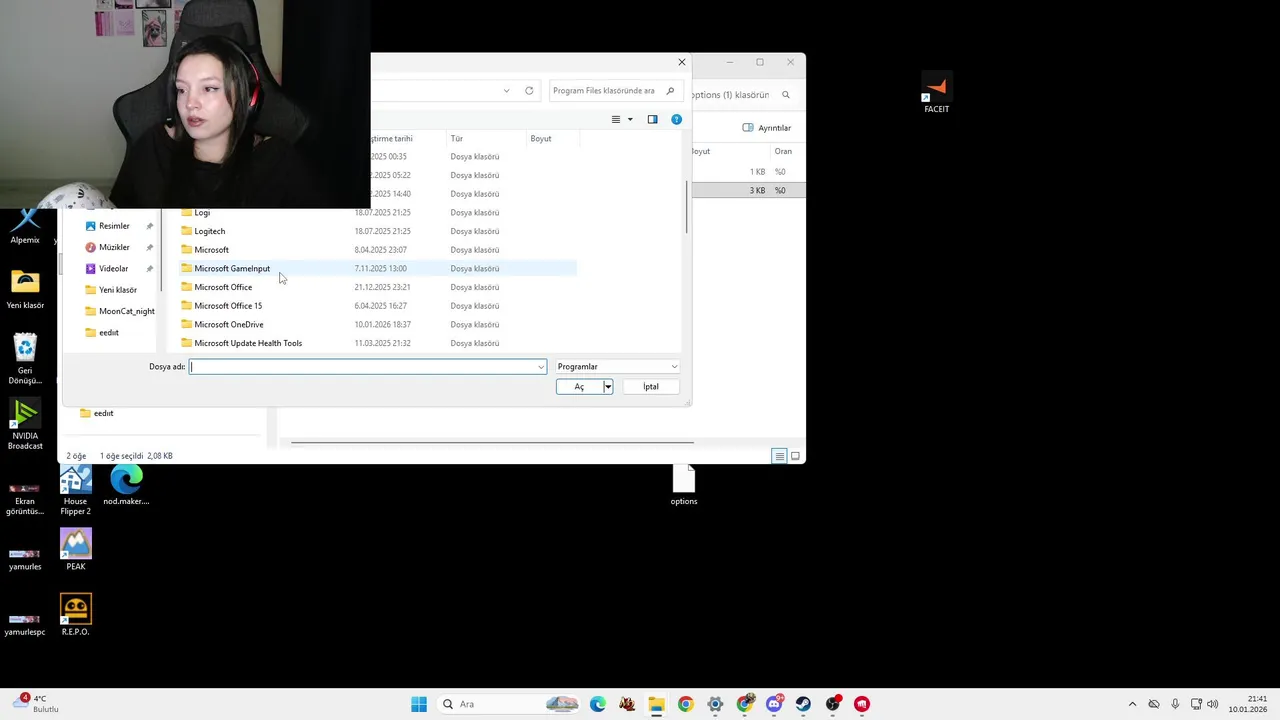1280x720 pixels.
Task: Open Yeni klasör in the dialog sidebar
Action: 117,290
